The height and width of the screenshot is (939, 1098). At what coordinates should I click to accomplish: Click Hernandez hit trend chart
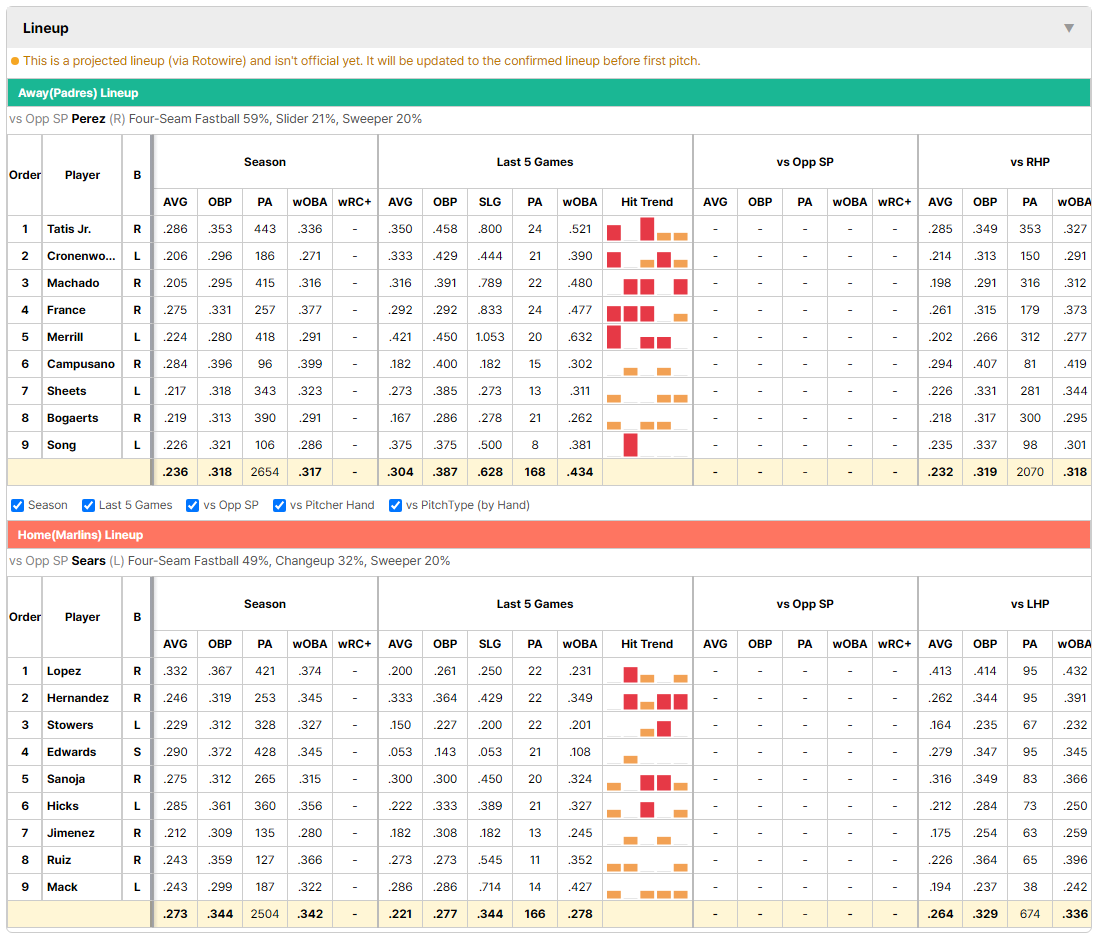pos(647,698)
